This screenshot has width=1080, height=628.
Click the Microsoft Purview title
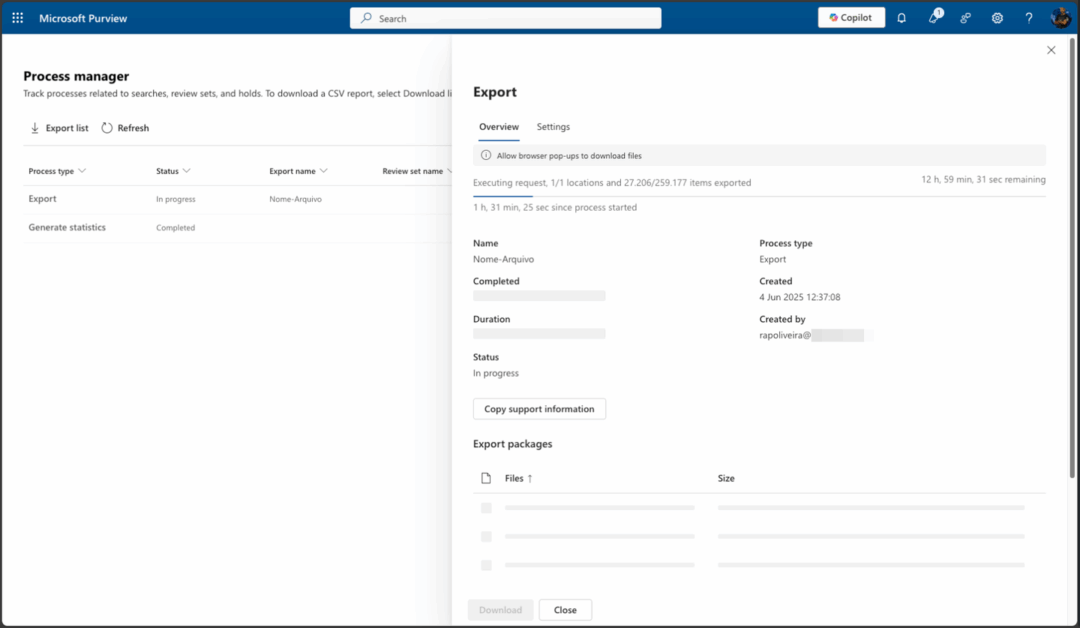coord(83,19)
